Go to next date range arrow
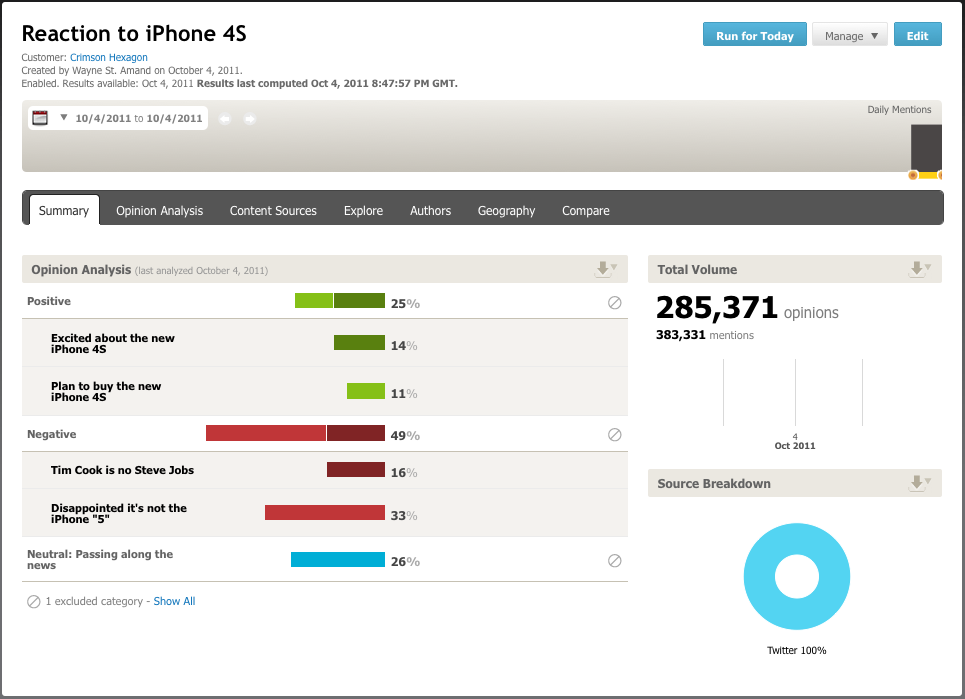This screenshot has height=699, width=965. (x=249, y=119)
